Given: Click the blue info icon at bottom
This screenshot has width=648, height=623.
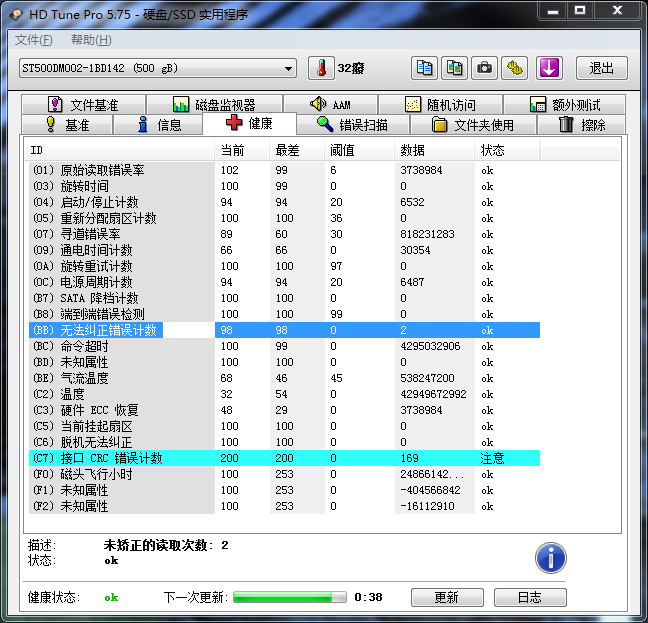Looking at the screenshot, I should click(x=551, y=558).
